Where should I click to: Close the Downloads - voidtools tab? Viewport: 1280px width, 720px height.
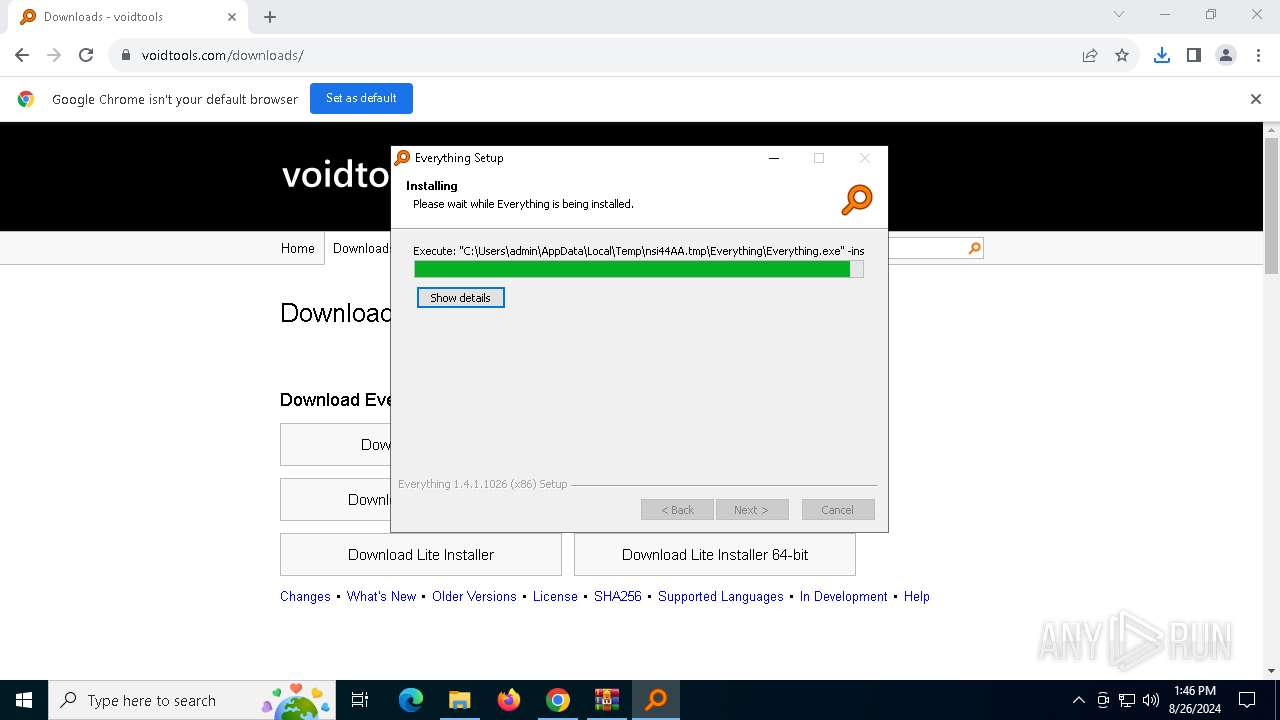(x=232, y=17)
